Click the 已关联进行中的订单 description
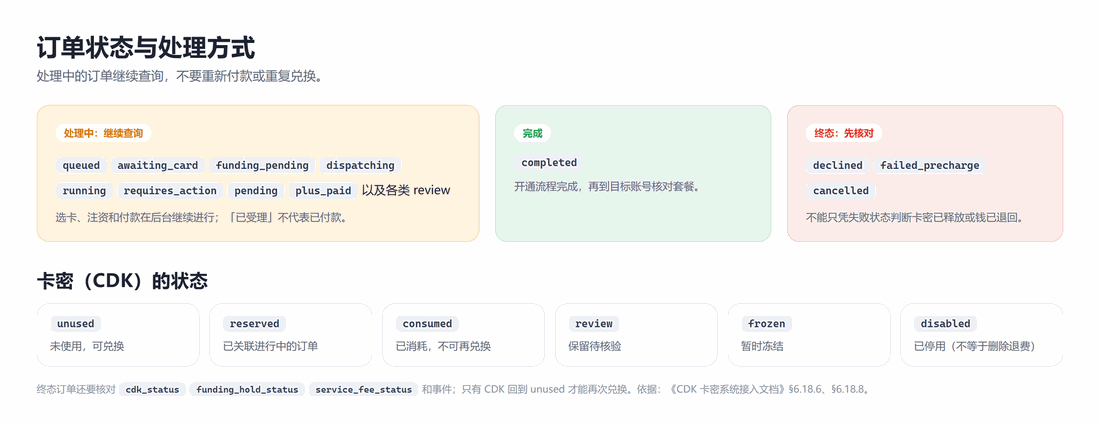 click(271, 346)
